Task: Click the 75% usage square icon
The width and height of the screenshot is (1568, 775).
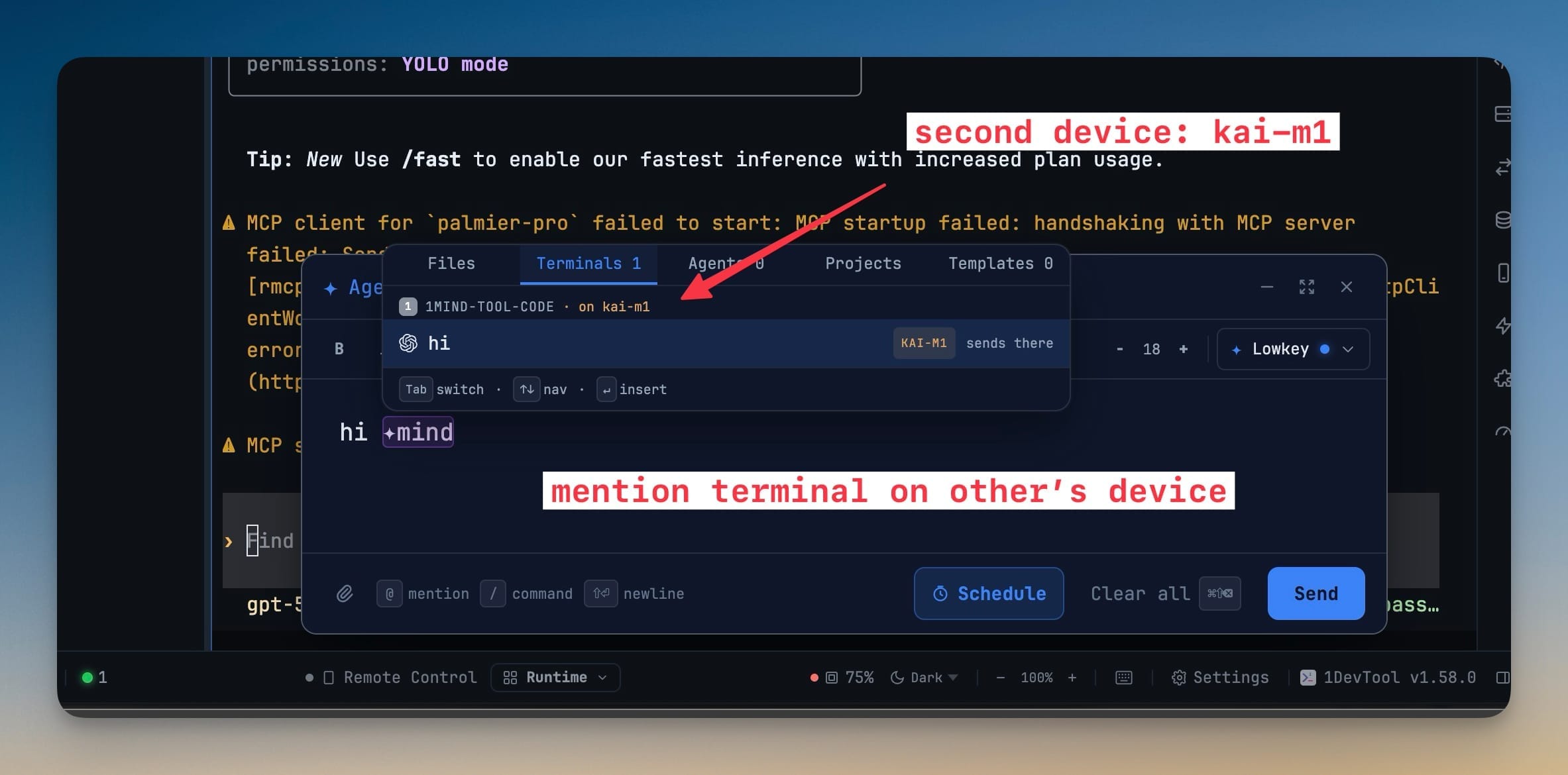Action: (x=832, y=678)
